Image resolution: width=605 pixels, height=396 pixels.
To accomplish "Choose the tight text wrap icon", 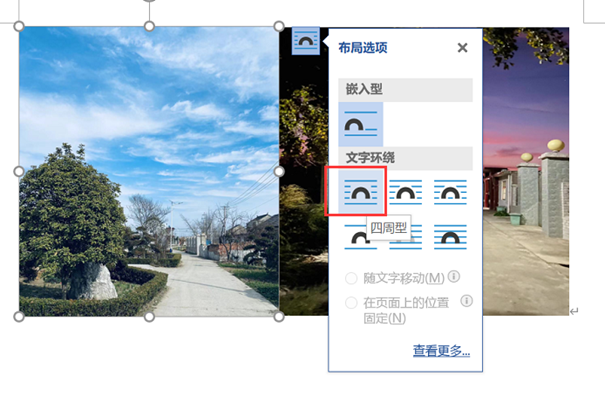I will pyautogui.click(x=406, y=192).
